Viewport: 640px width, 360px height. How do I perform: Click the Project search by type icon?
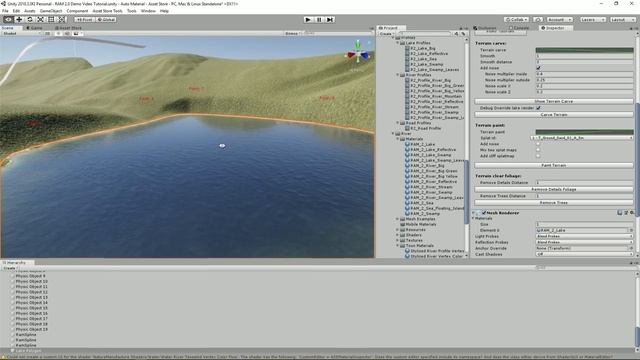[x=456, y=33]
